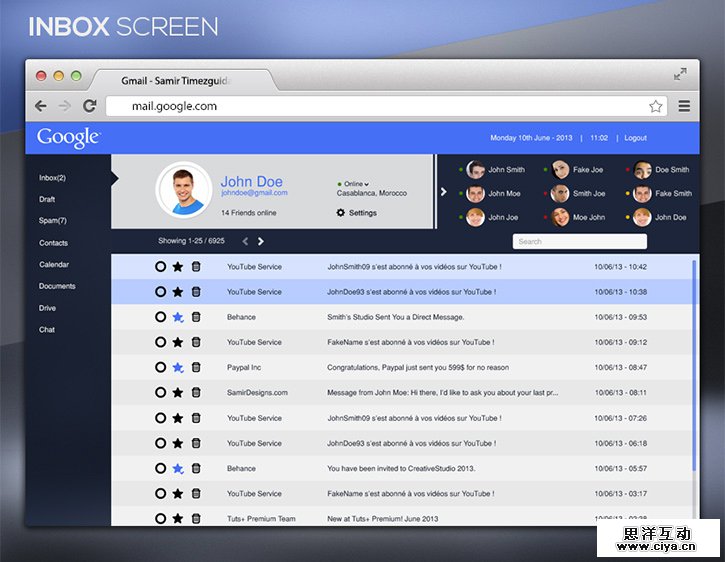
Task: Click the browser reload icon
Action: pos(90,106)
